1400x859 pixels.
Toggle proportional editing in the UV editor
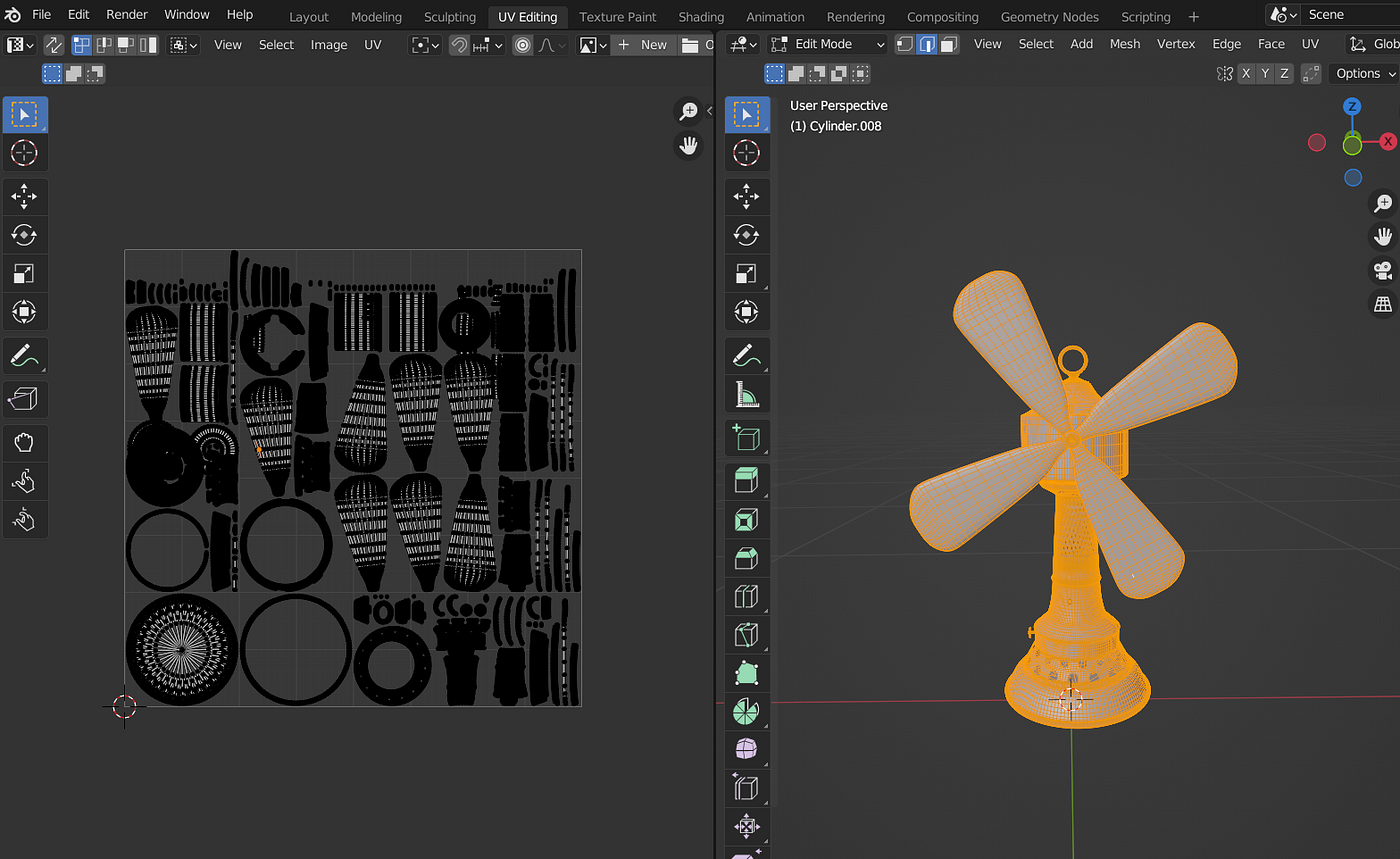(523, 45)
